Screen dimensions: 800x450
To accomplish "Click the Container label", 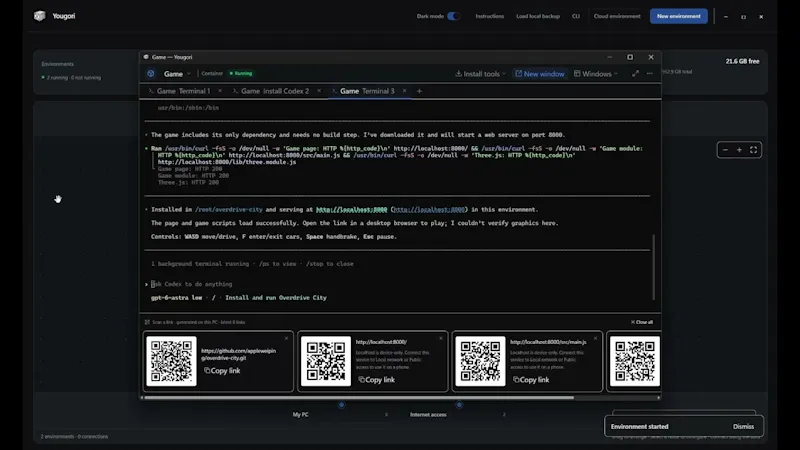I will pyautogui.click(x=212, y=73).
